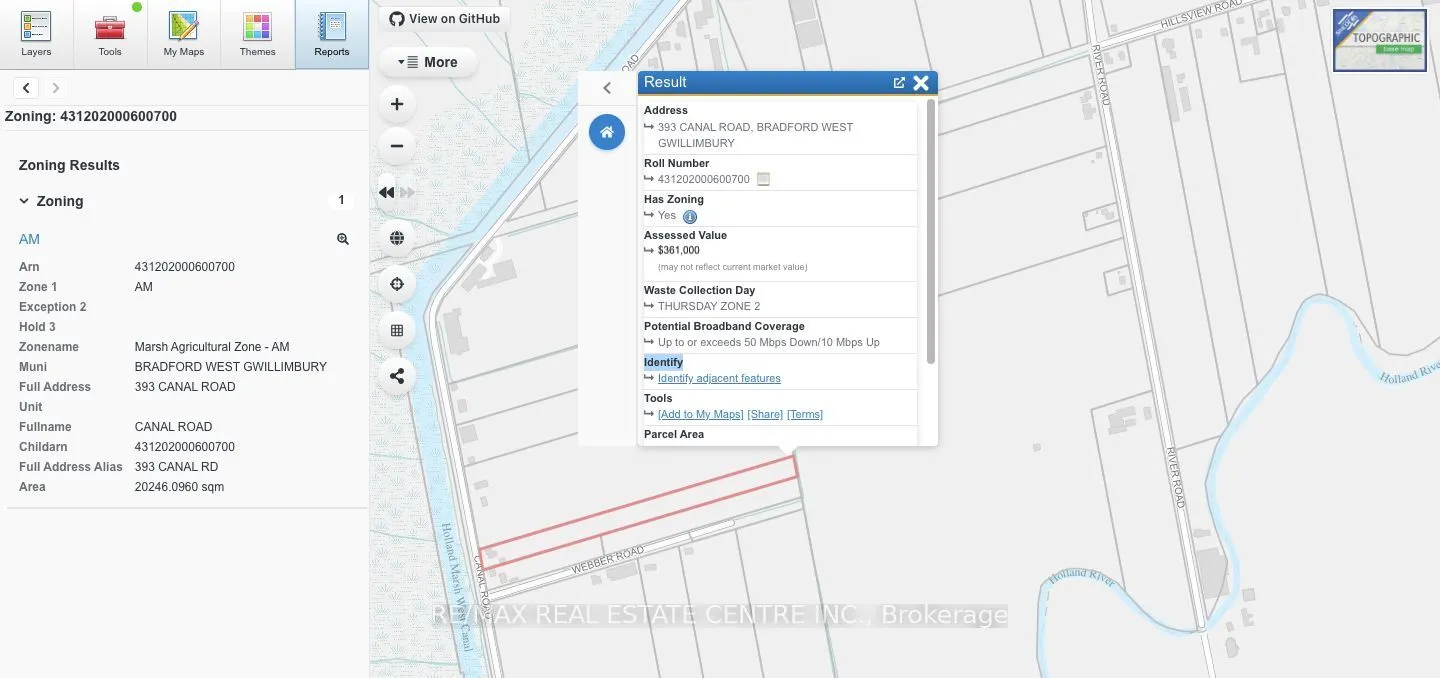This screenshot has width=1440, height=678.
Task: Open the Layers tab
Action: click(36, 35)
